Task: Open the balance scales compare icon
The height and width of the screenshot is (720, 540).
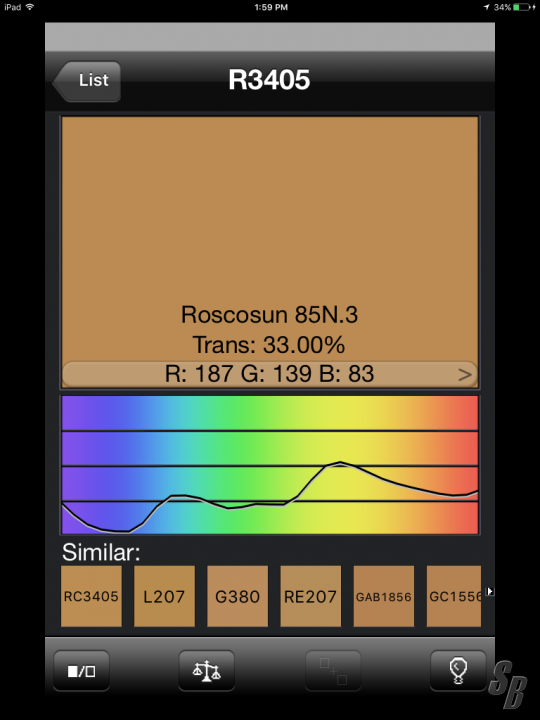Action: click(x=207, y=671)
